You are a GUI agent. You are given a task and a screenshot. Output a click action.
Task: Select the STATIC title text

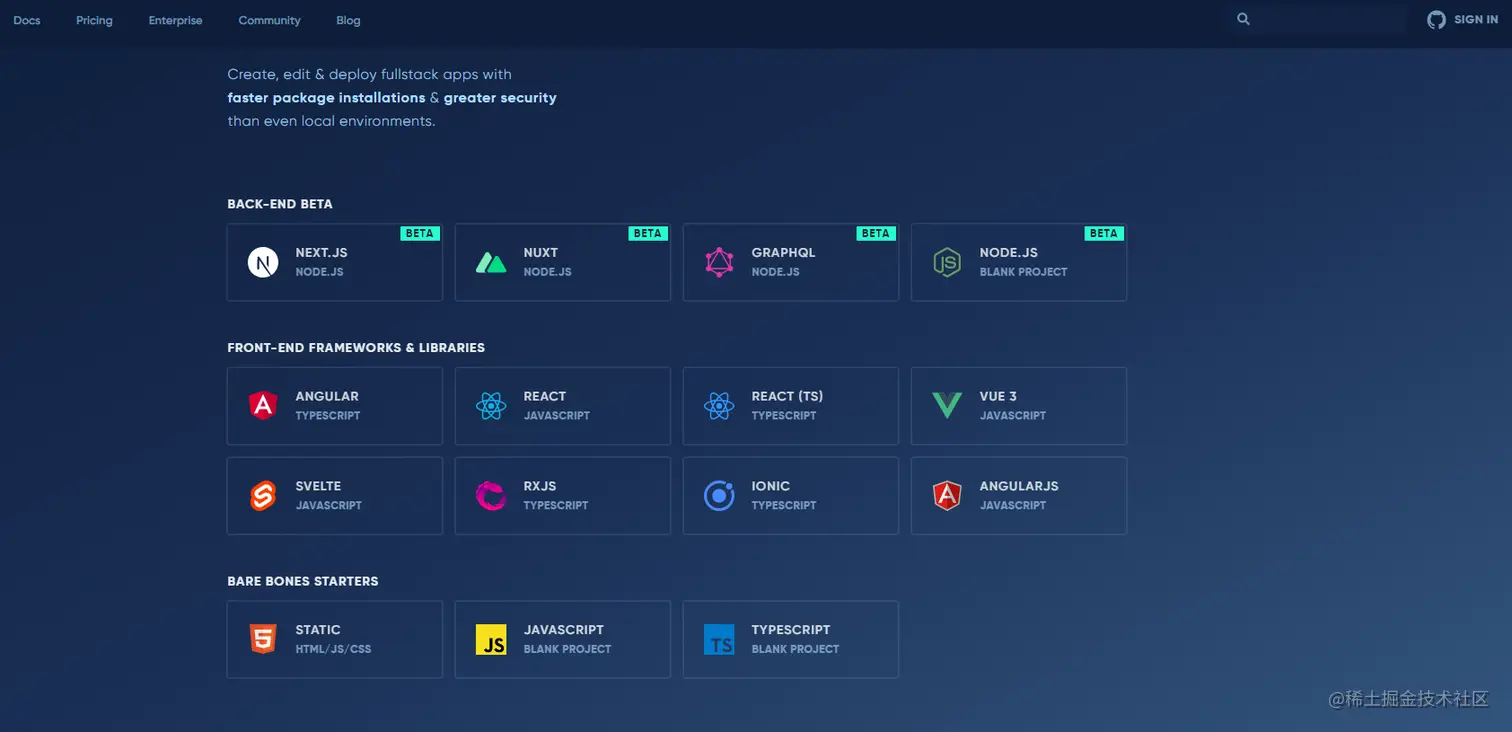coord(318,630)
